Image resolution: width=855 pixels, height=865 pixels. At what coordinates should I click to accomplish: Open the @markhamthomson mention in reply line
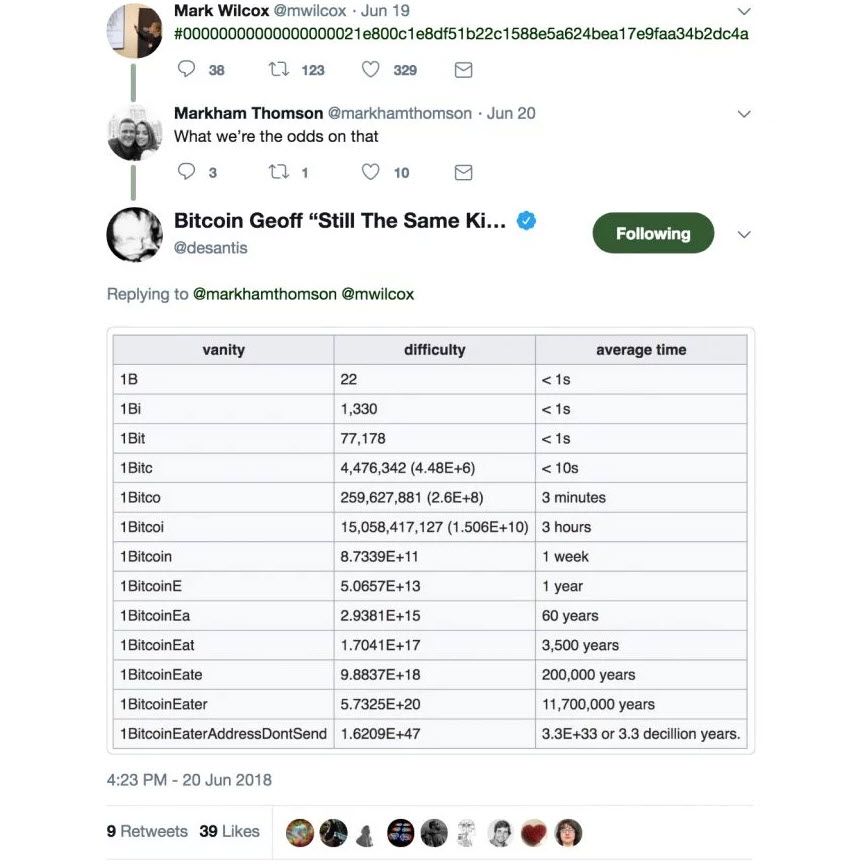[x=264, y=294]
